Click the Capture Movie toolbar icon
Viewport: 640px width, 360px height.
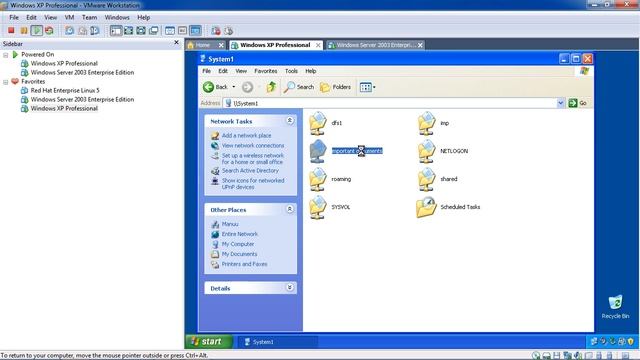tap(228, 31)
